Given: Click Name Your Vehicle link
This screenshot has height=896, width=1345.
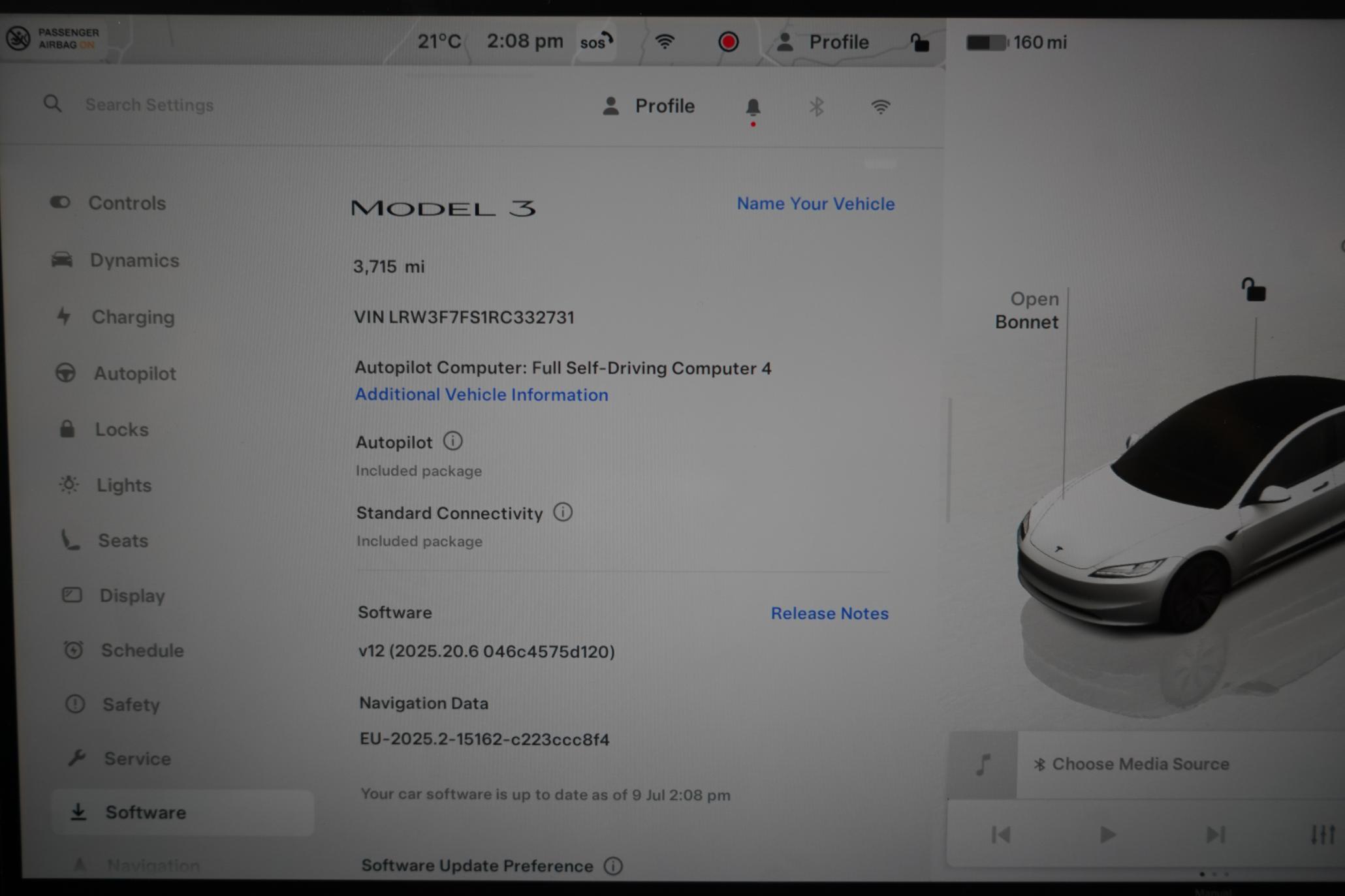Looking at the screenshot, I should pyautogui.click(x=815, y=204).
